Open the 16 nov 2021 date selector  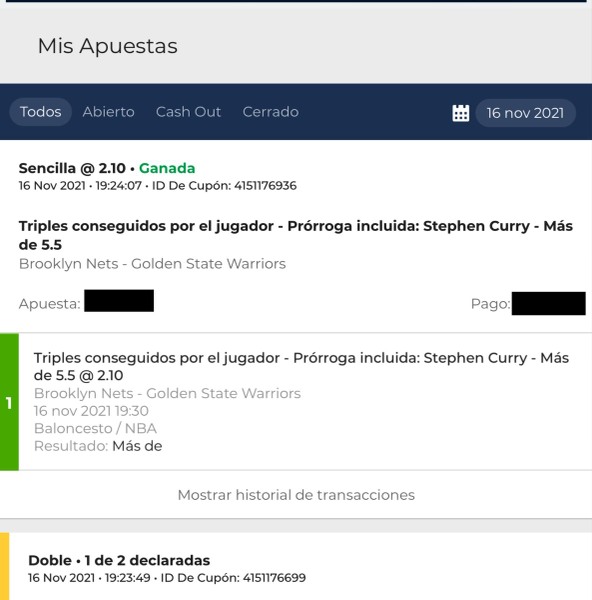(525, 113)
